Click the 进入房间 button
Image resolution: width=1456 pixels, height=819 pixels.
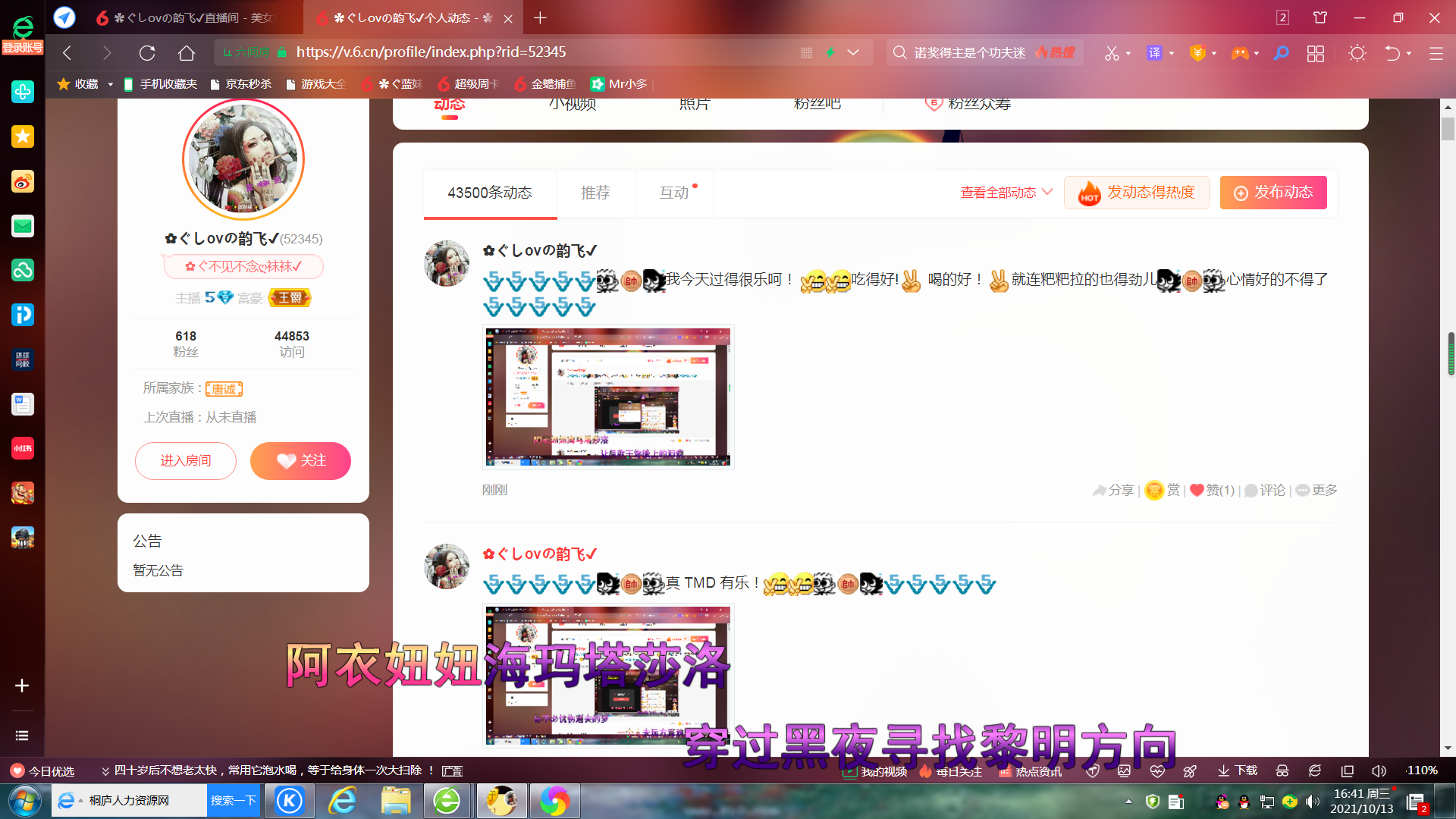(186, 460)
